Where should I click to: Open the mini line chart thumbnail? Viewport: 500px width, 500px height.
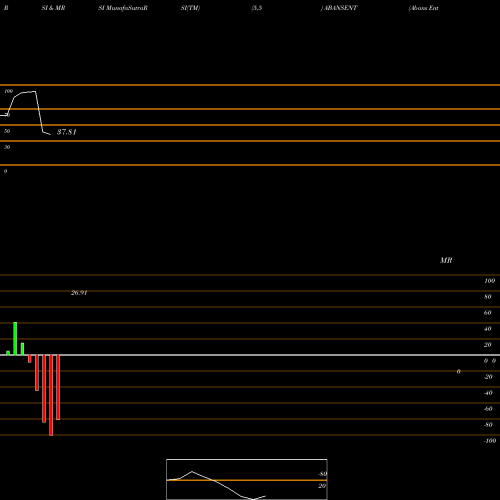click(x=247, y=479)
